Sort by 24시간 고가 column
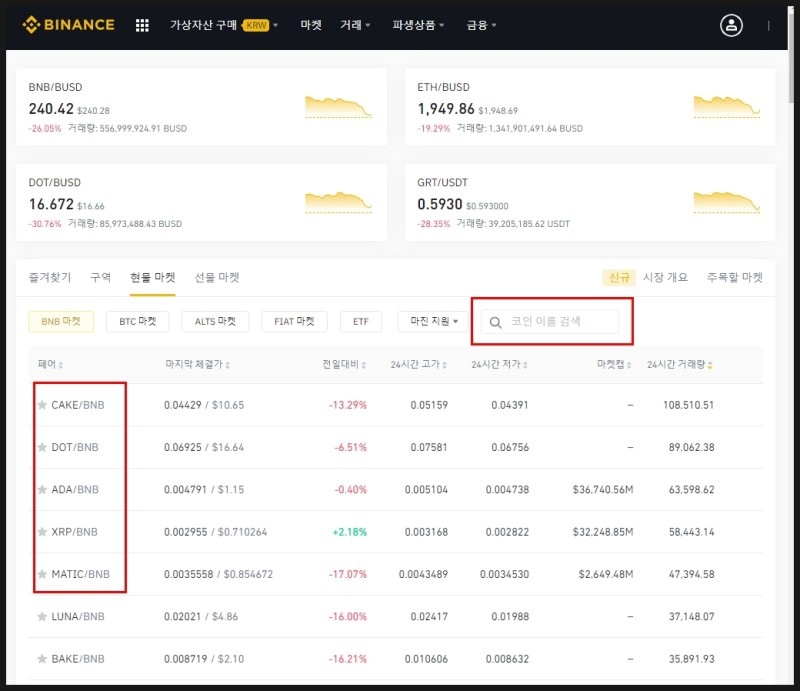Screen dimensions: 800x691 (x=418, y=364)
